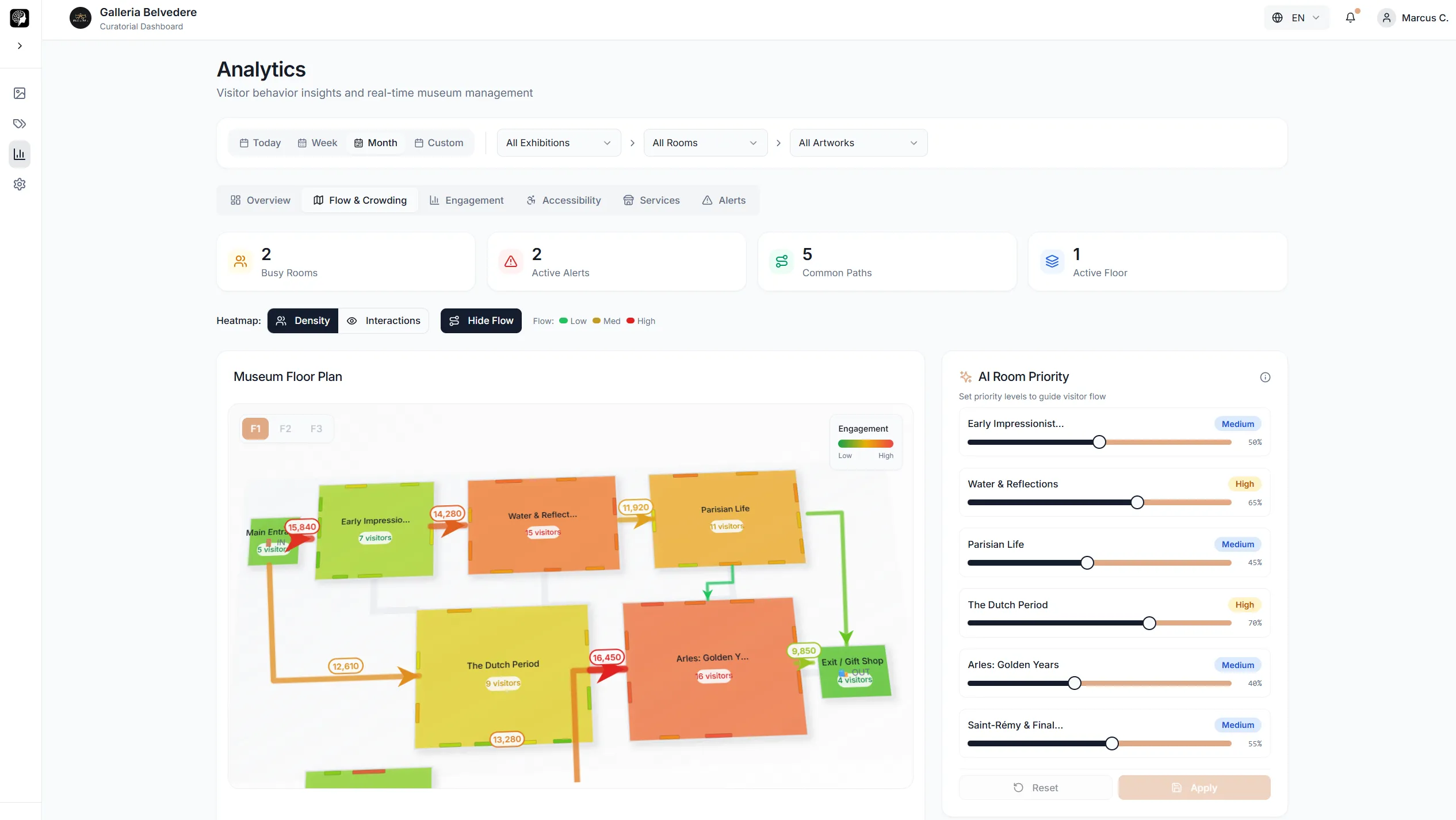This screenshot has height=820, width=1456.
Task: Adjust The Dutch Period priority slider
Action: pyautogui.click(x=1149, y=623)
